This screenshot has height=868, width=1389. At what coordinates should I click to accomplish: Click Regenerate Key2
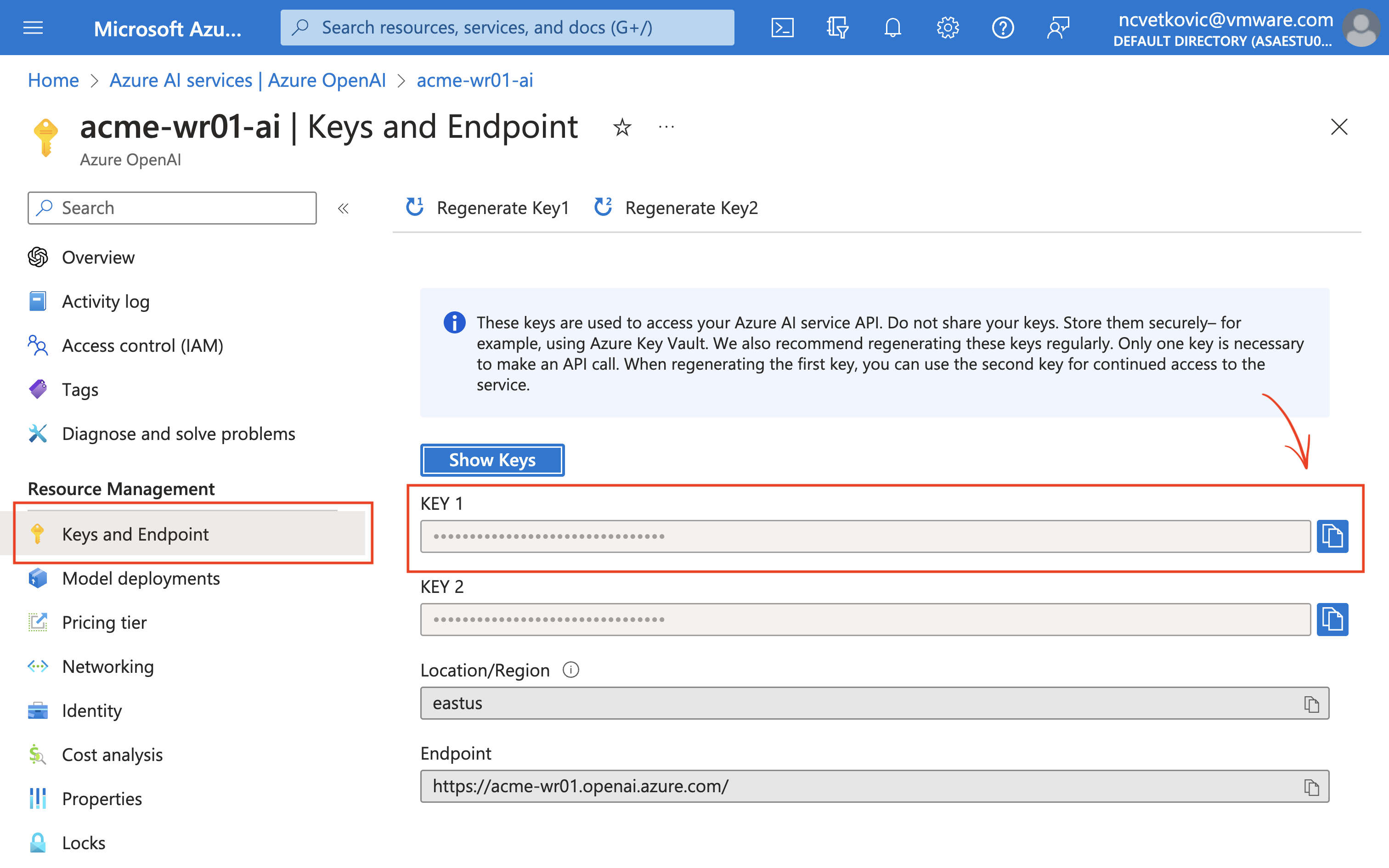pyautogui.click(x=676, y=208)
